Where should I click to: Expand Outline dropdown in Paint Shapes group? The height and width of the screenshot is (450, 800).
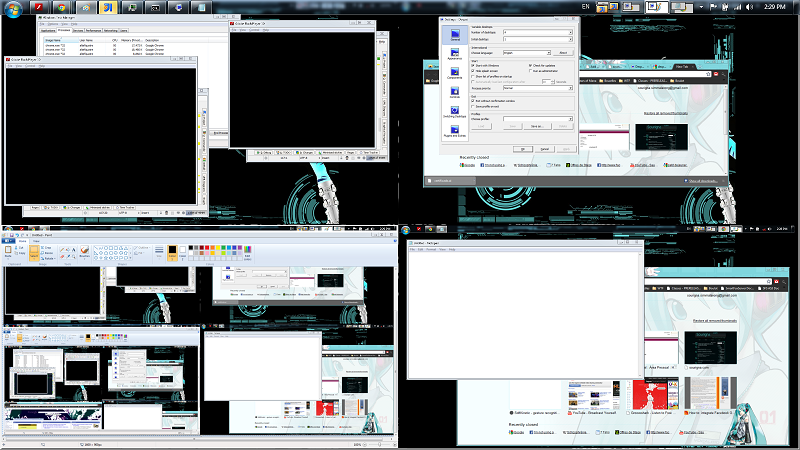(x=141, y=247)
